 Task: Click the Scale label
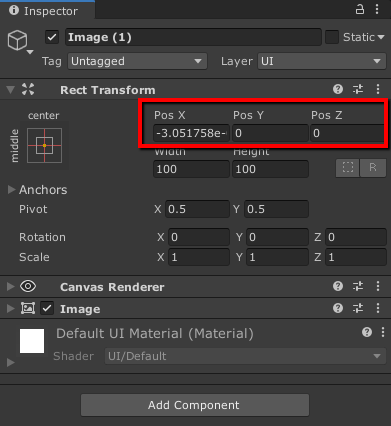tap(34, 257)
